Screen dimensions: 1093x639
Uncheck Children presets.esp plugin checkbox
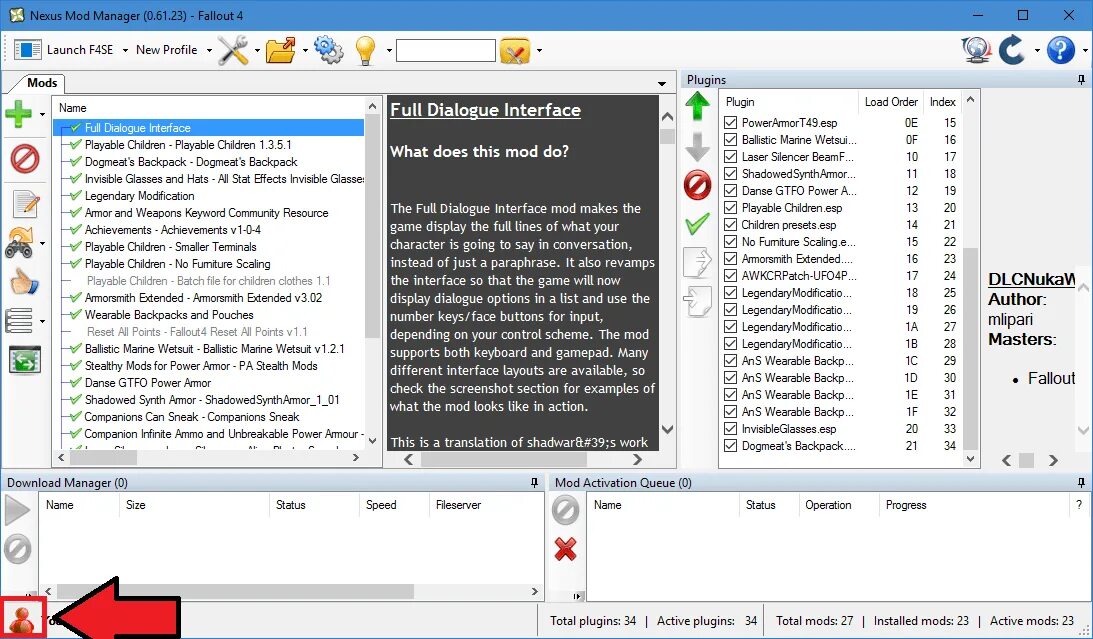tap(730, 224)
